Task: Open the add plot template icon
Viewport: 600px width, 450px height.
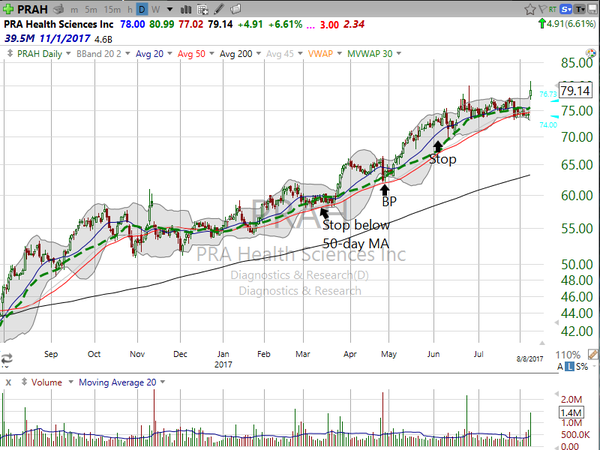Action: [x=203, y=9]
